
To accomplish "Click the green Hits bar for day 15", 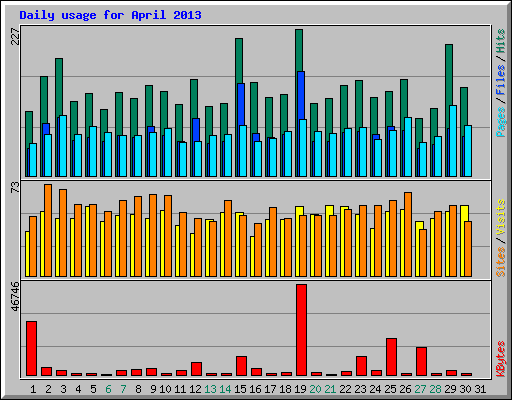I will tap(239, 61).
